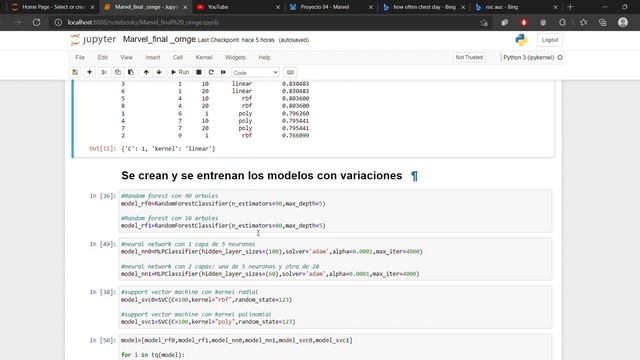Open the Insert menu
The image size is (640, 360).
pyautogui.click(x=153, y=58)
